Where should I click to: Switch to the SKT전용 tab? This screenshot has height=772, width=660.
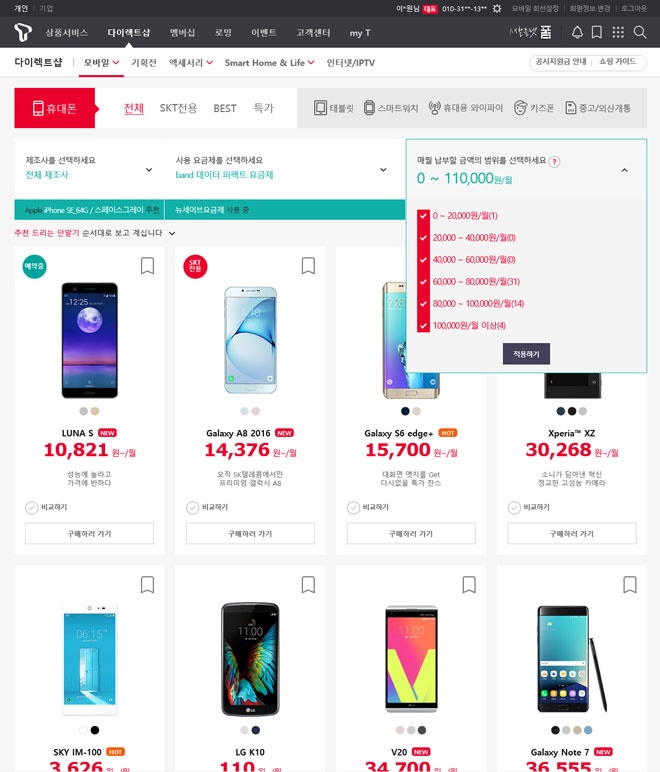(x=178, y=108)
